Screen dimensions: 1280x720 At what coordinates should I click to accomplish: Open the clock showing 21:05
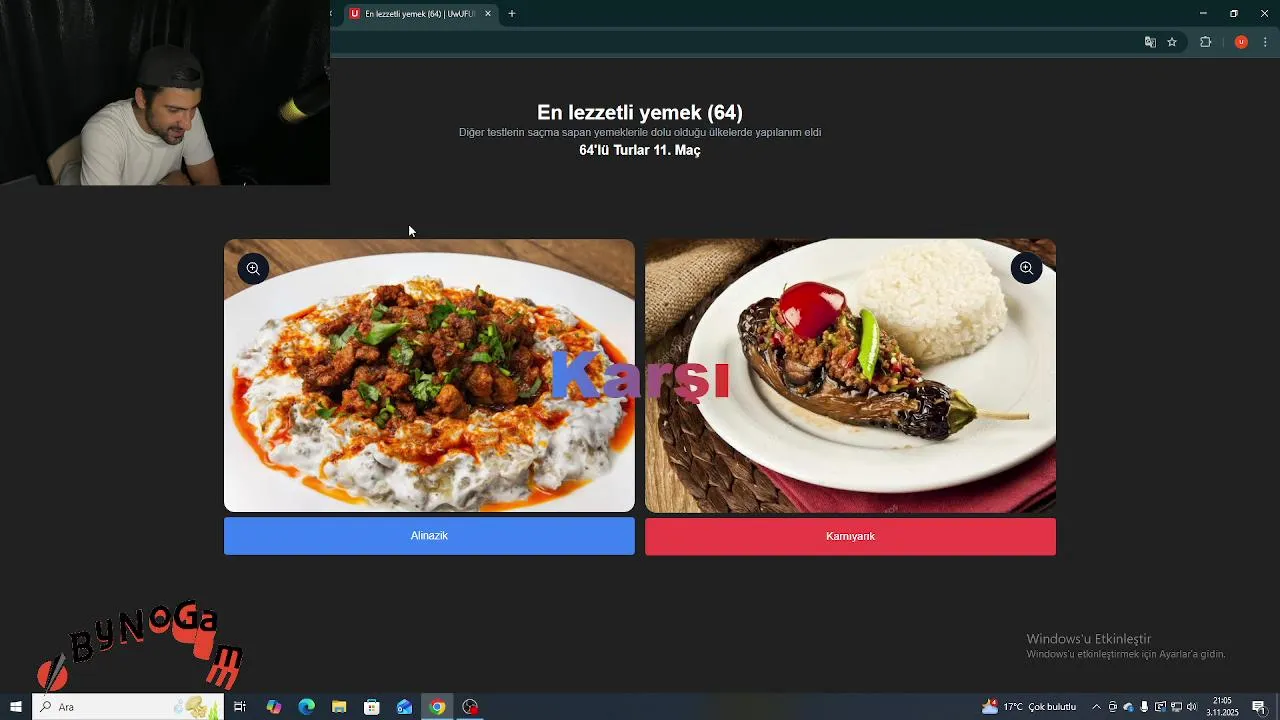click(x=1222, y=707)
